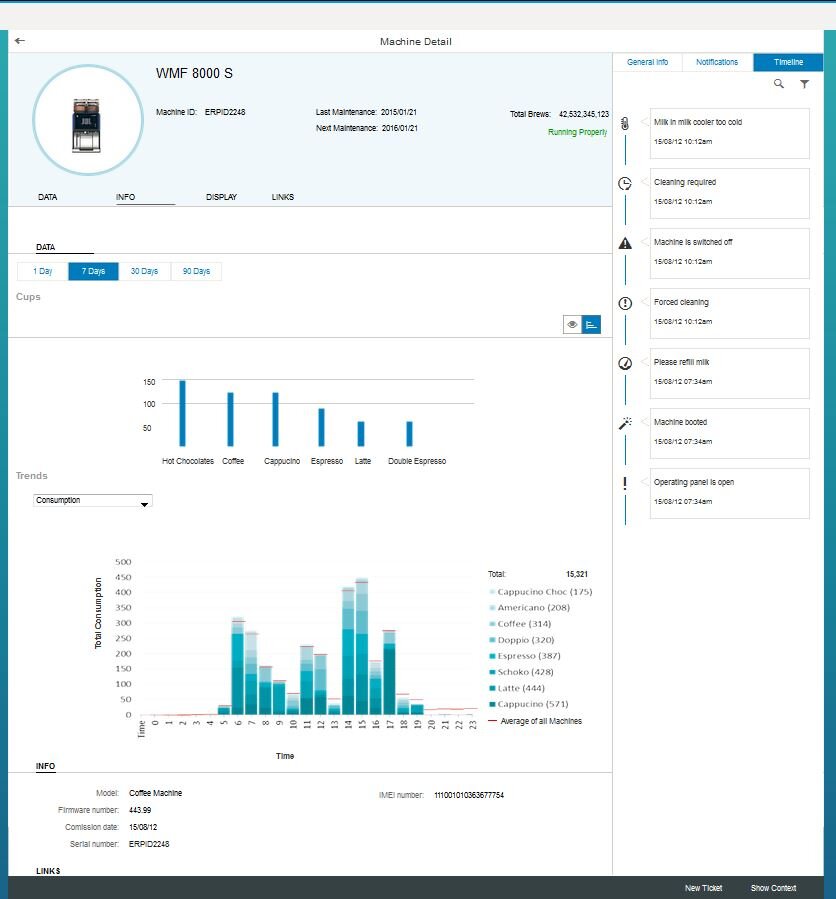This screenshot has width=836, height=899.
Task: Select the 30 Days range
Action: [144, 271]
